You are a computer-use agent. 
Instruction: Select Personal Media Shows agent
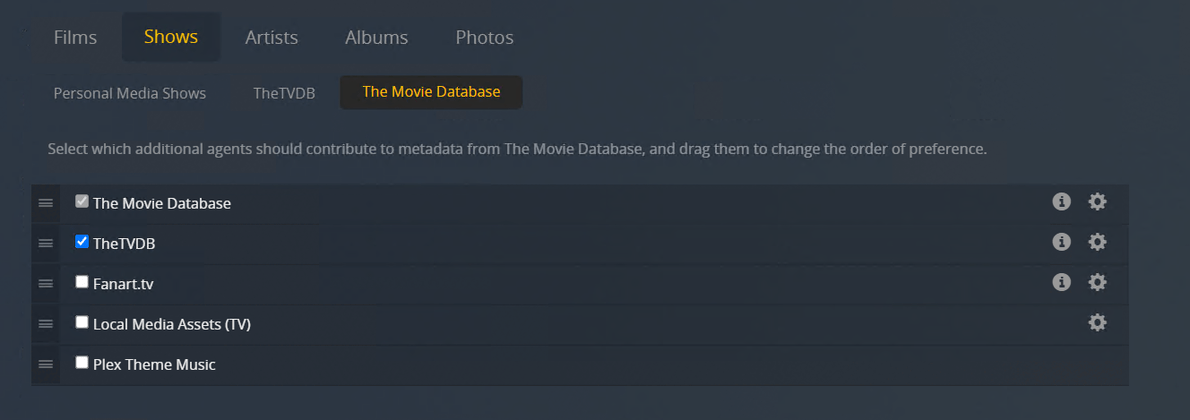click(130, 93)
